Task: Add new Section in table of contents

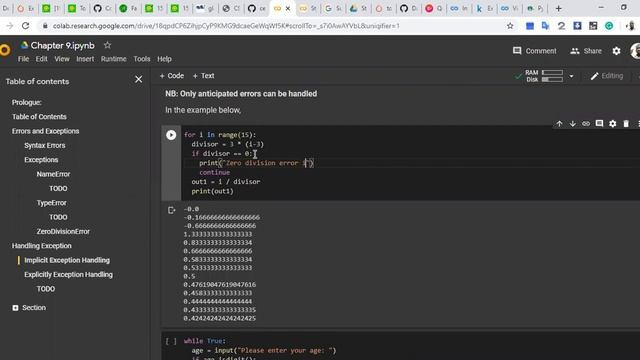Action: pos(29,308)
